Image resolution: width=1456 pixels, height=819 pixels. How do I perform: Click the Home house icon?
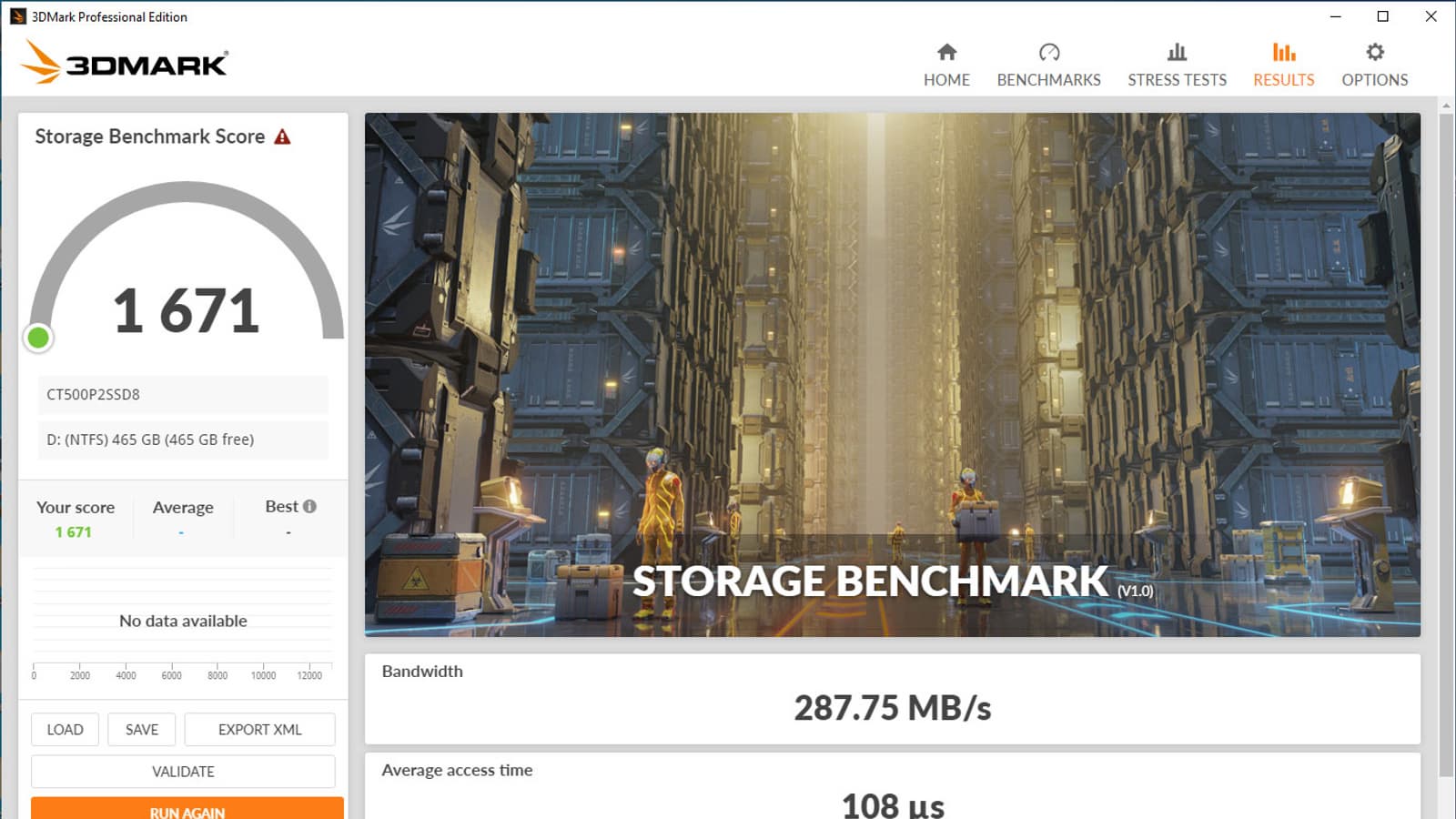pyautogui.click(x=946, y=52)
